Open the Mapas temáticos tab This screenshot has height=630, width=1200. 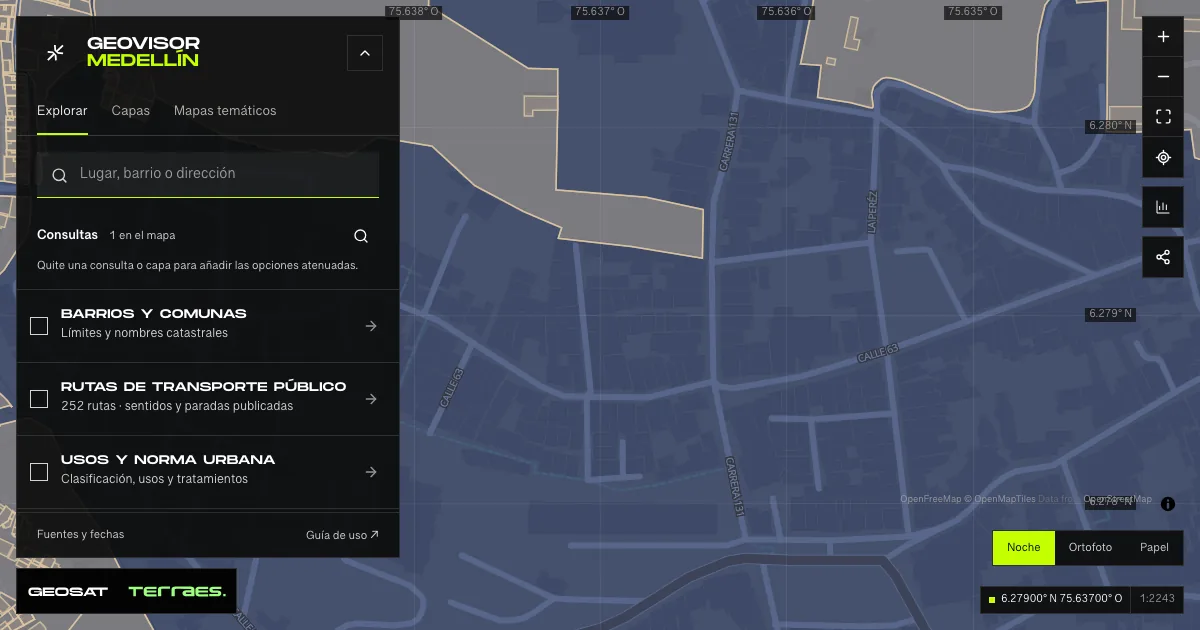[225, 111]
